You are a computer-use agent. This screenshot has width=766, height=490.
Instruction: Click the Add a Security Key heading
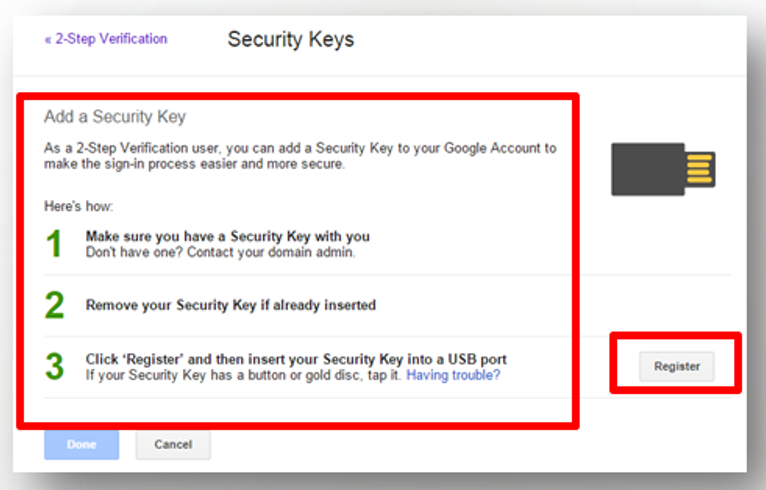pyautogui.click(x=115, y=117)
